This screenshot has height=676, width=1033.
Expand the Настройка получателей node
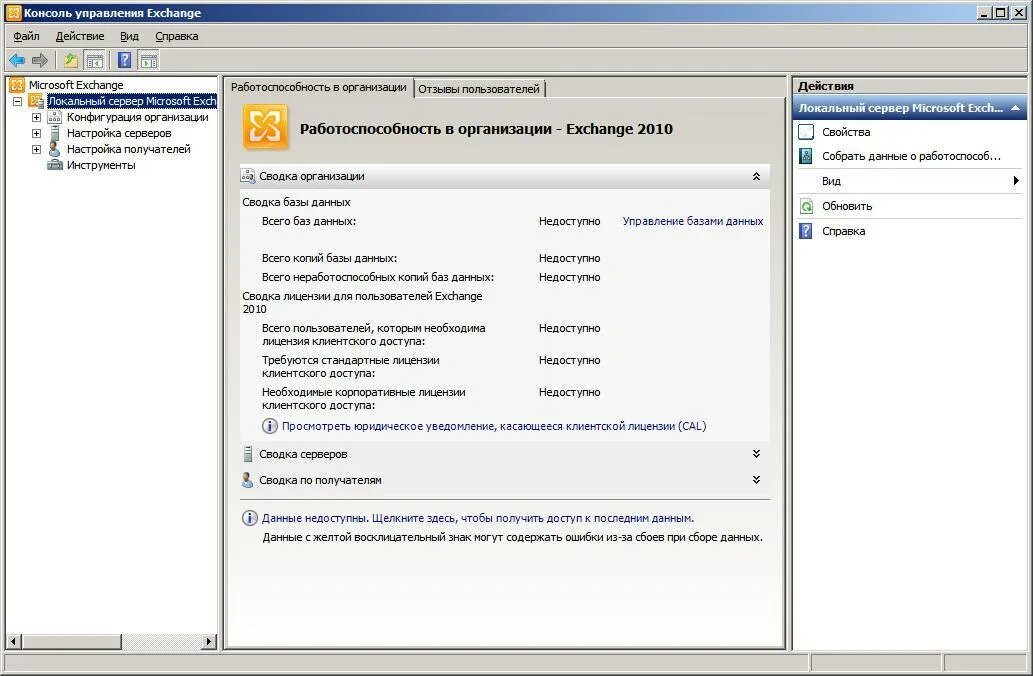(x=37, y=149)
